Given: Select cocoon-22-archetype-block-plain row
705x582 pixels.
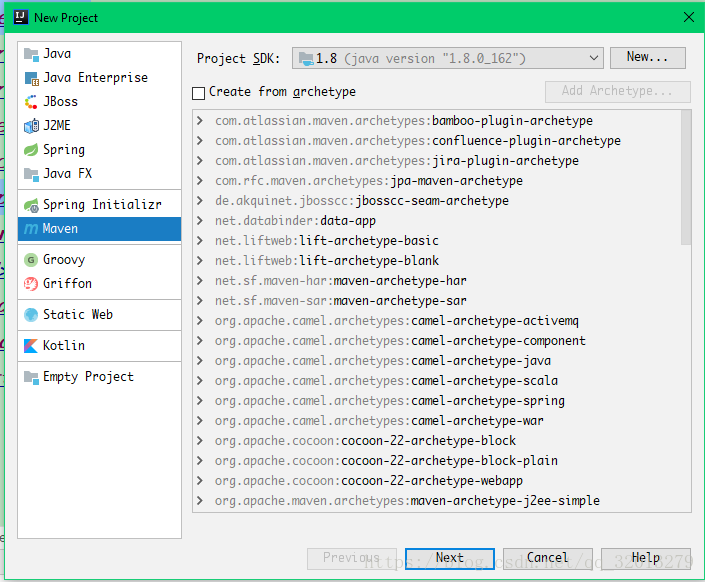Looking at the screenshot, I should click(x=436, y=461).
